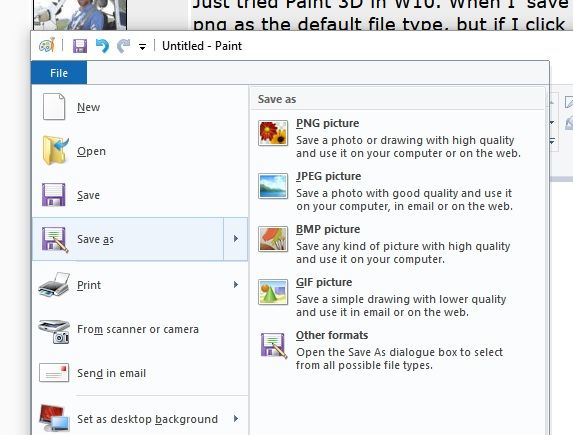The image size is (573, 435).
Task: Click the blank page New icon
Action: click(x=54, y=107)
